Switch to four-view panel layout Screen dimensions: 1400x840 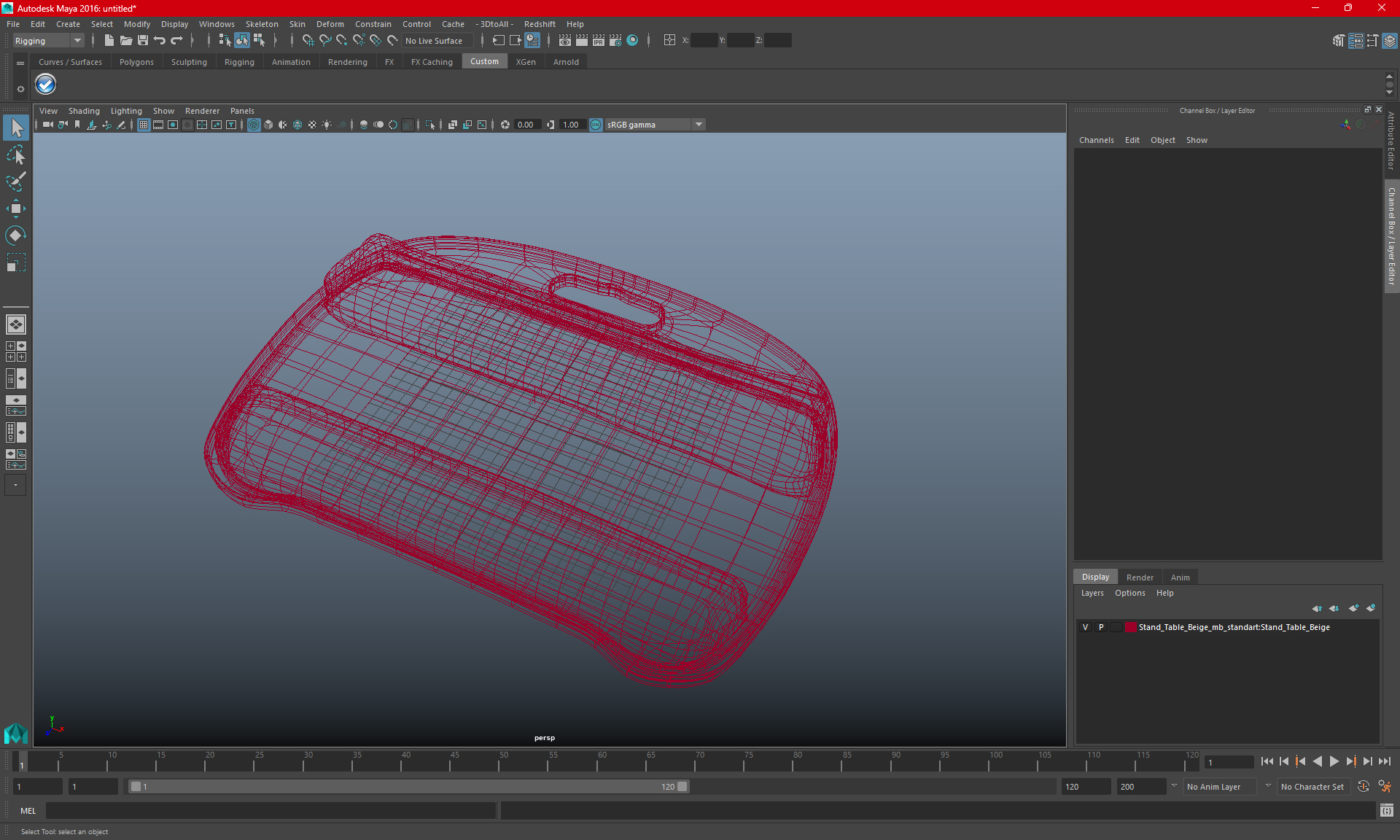[x=15, y=351]
